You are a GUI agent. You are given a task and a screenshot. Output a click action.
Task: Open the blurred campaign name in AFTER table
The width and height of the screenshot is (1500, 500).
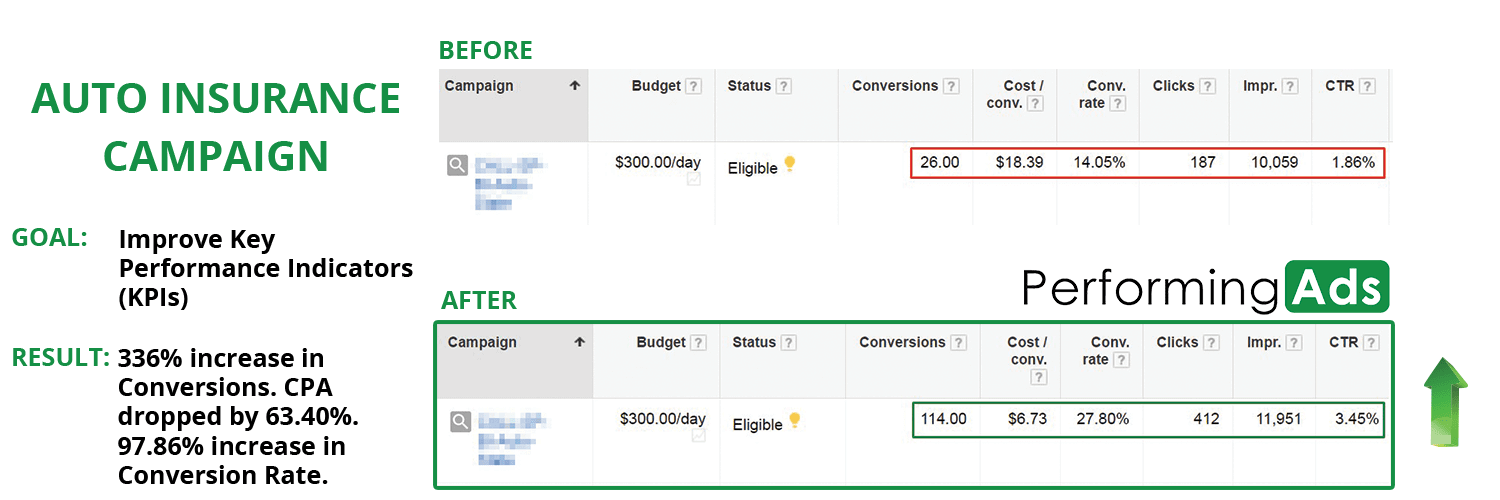click(x=514, y=439)
